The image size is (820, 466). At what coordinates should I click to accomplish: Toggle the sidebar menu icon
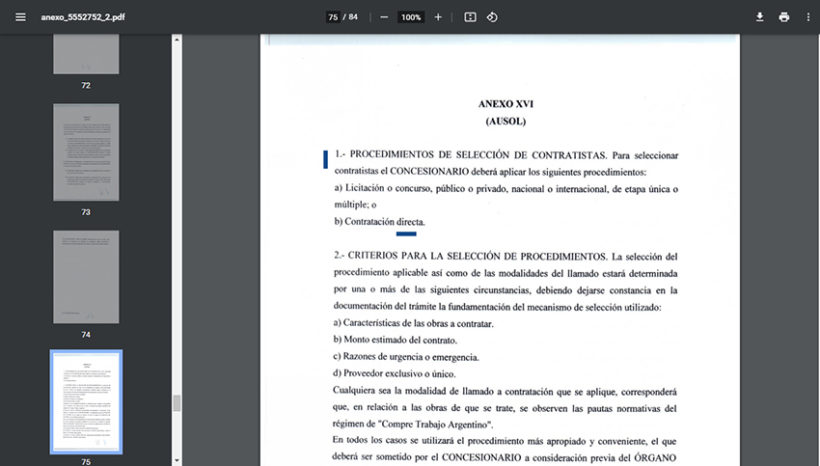coord(20,17)
